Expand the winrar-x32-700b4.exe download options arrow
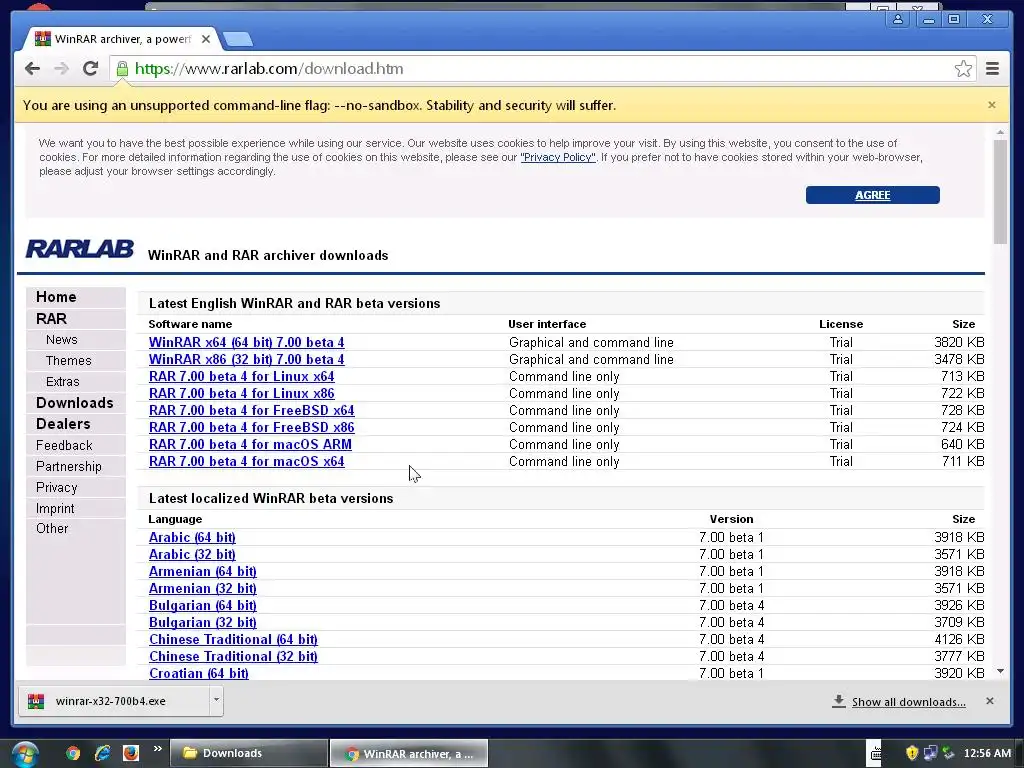The height and width of the screenshot is (768, 1024). pyautogui.click(x=216, y=701)
